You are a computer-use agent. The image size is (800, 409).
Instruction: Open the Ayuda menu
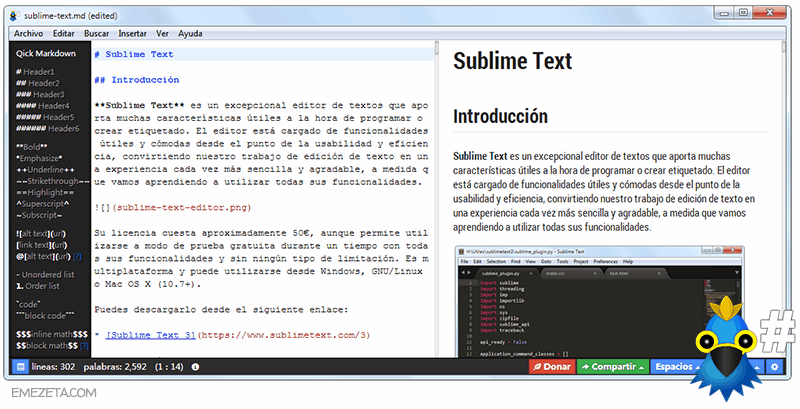pyautogui.click(x=190, y=34)
